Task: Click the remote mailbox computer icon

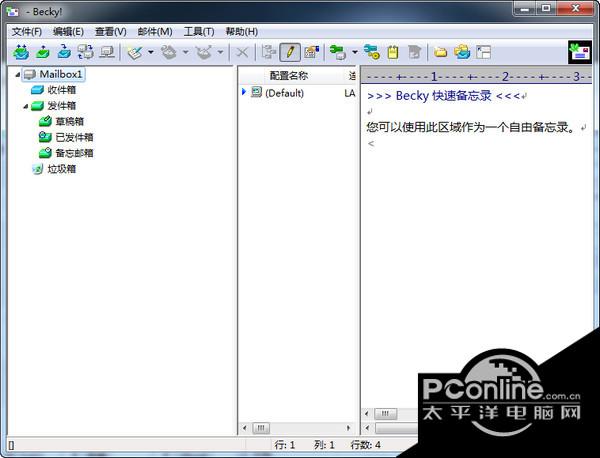Action: pyautogui.click(x=107, y=52)
